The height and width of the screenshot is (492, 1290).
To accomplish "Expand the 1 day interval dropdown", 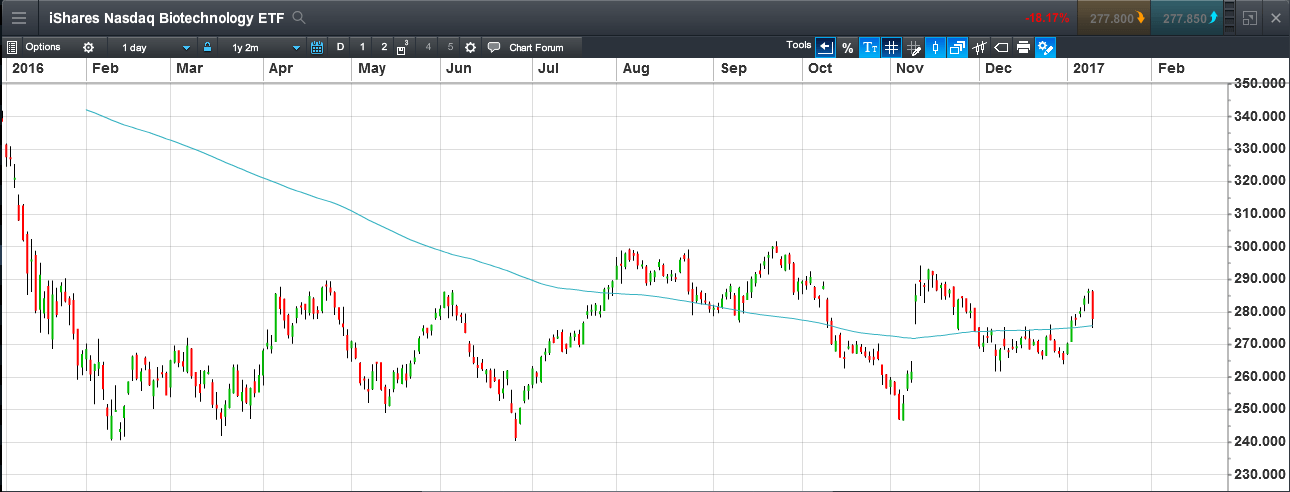I will coord(154,47).
